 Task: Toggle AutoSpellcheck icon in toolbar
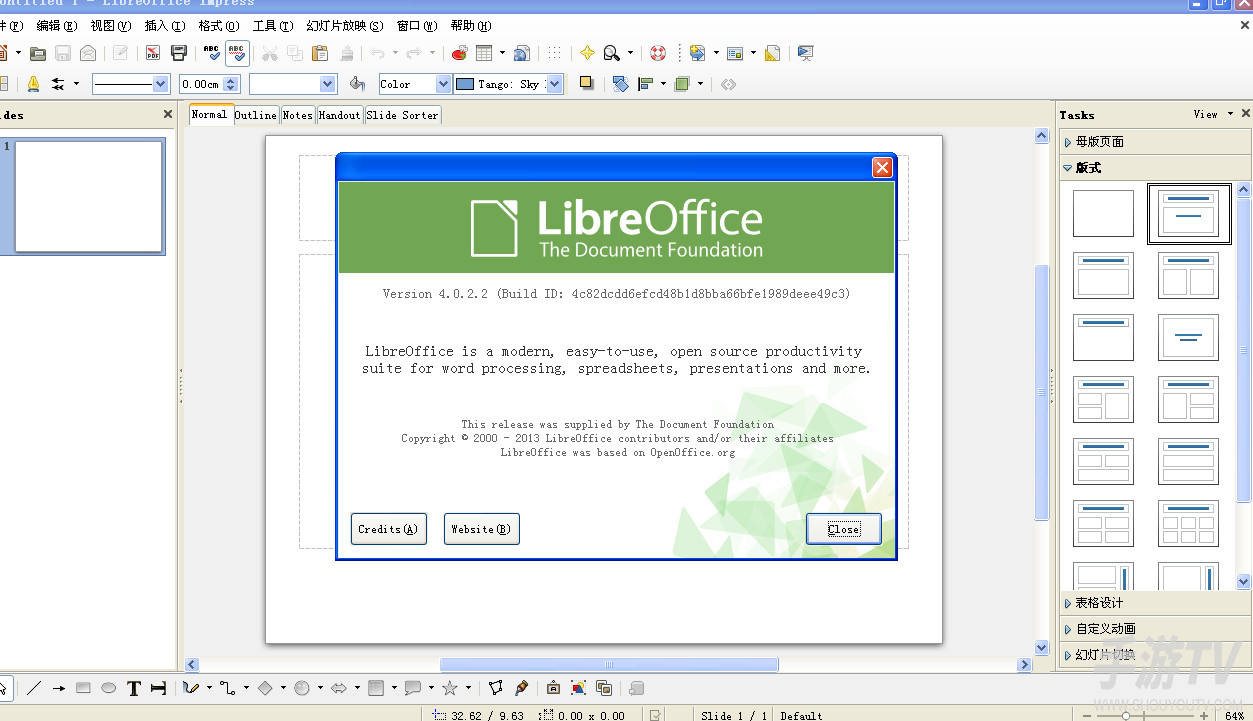(x=237, y=53)
